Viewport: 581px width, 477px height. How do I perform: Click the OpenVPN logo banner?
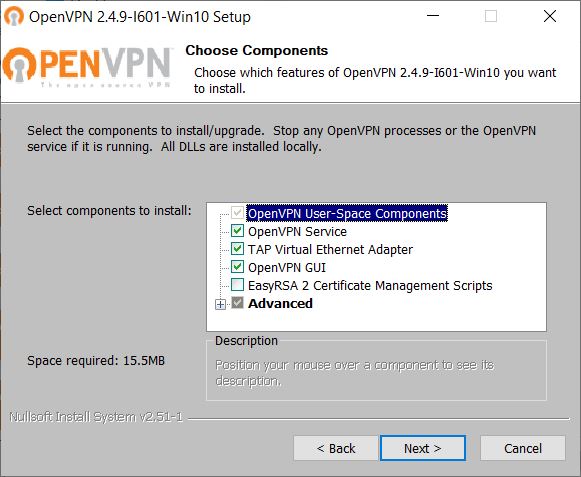87,67
